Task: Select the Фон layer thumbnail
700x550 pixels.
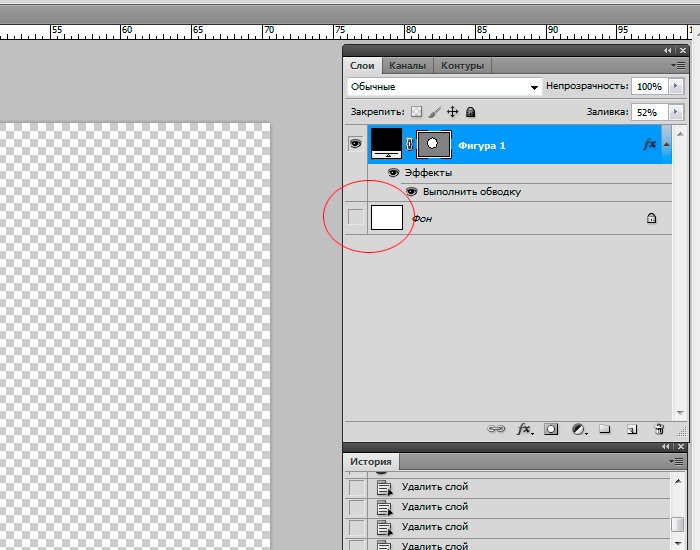Action: [x=386, y=217]
